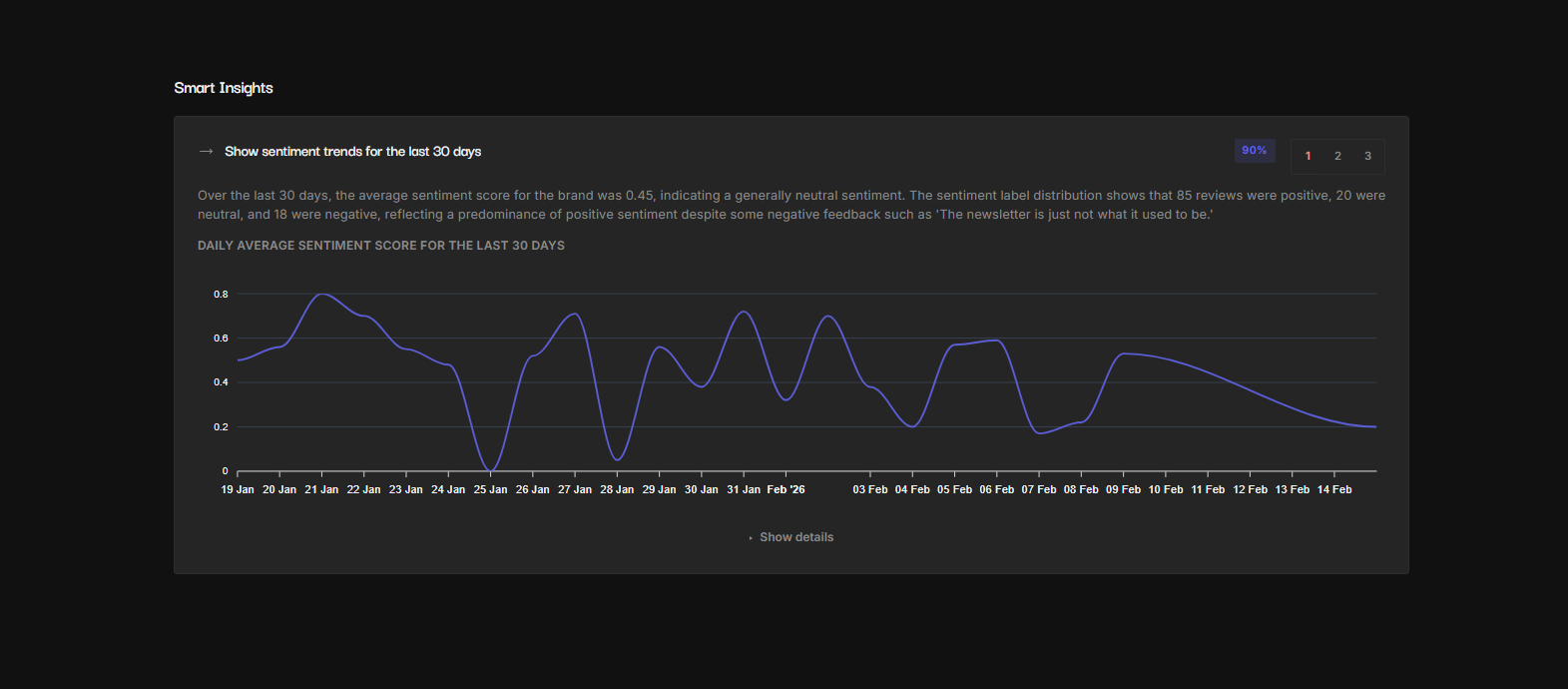This screenshot has height=689, width=1568.
Task: Click the 08 Feb axis label
Action: pyautogui.click(x=1081, y=490)
